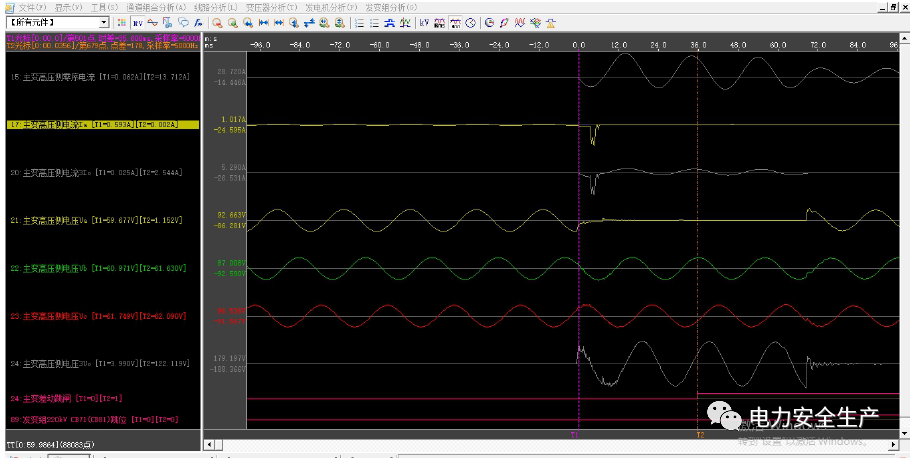Click the yellow tower icon at toolbar end
Image resolution: width=910 pixels, height=458 pixels.
tap(550, 23)
